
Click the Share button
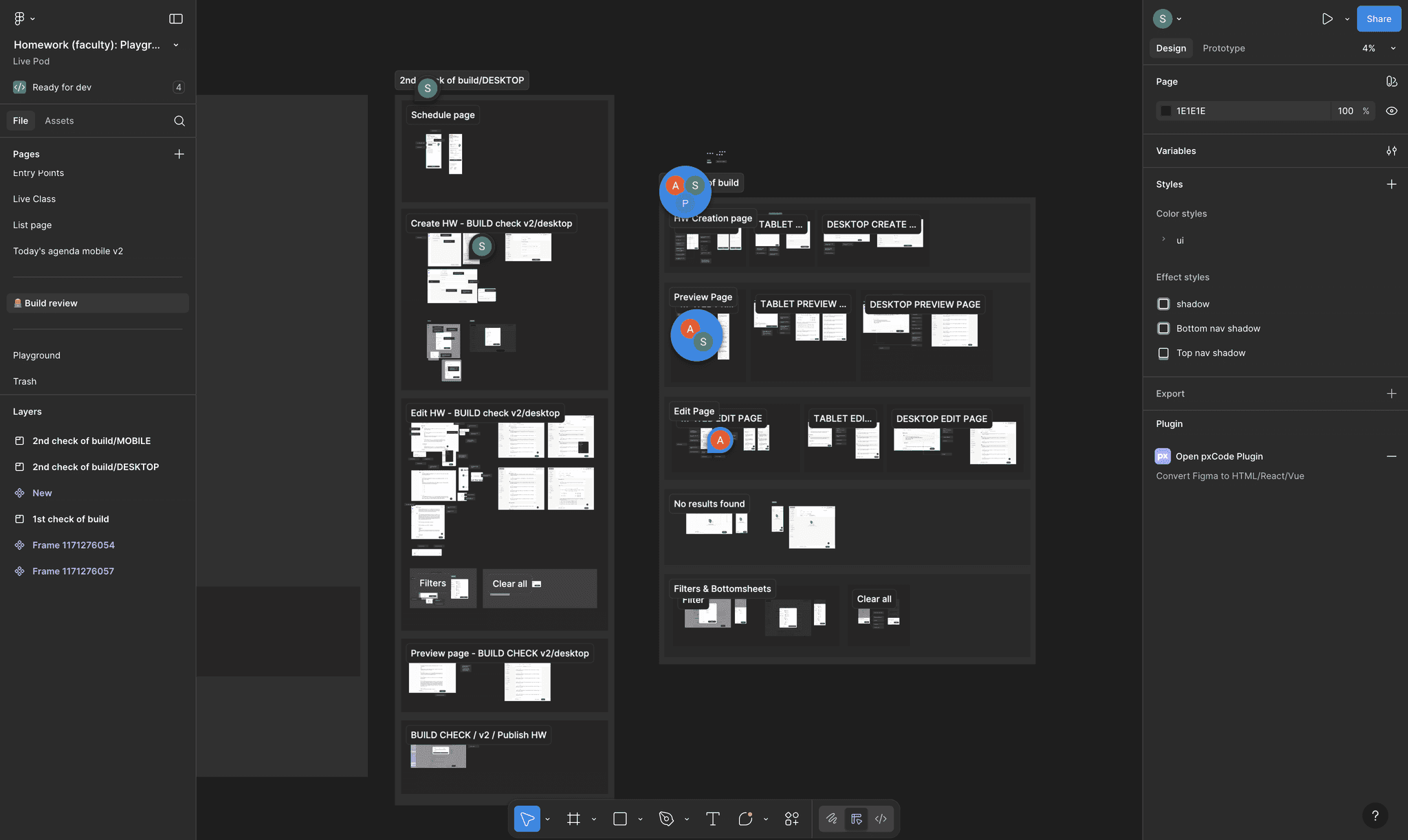click(1378, 19)
